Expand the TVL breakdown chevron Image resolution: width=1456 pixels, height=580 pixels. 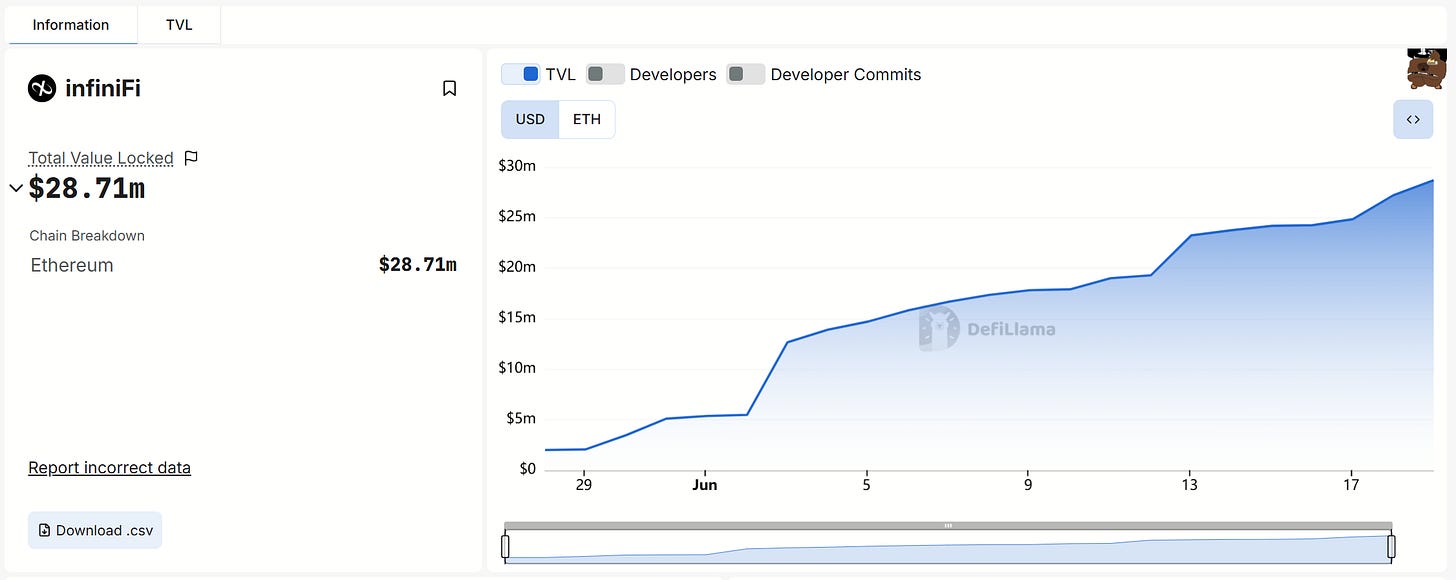coord(16,188)
